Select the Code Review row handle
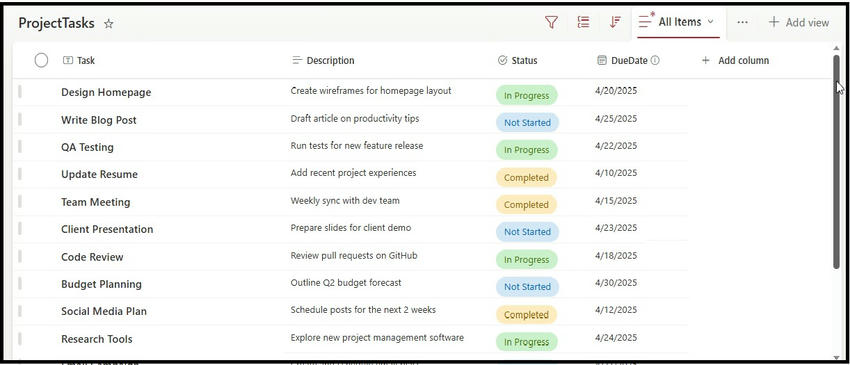Image resolution: width=850 pixels, height=365 pixels. (x=20, y=257)
